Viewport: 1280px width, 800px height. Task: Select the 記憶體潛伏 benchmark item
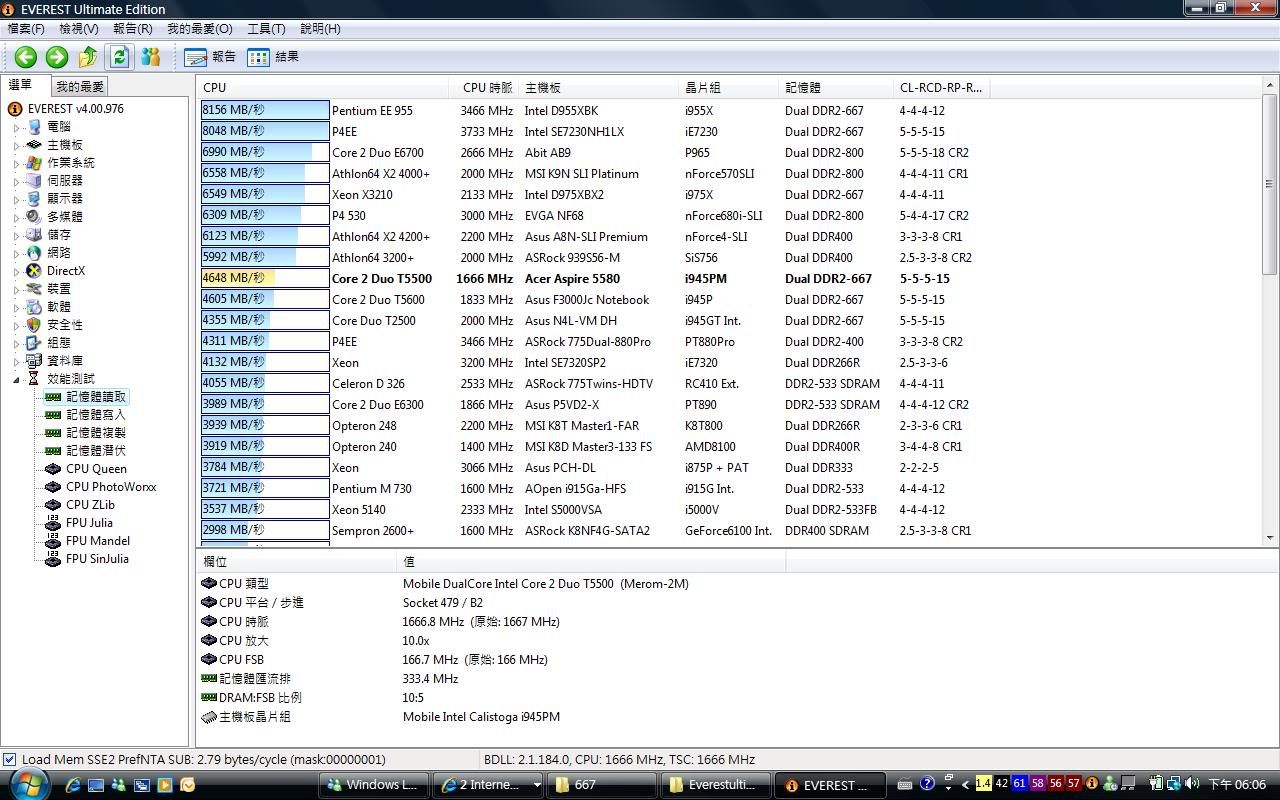tap(96, 451)
